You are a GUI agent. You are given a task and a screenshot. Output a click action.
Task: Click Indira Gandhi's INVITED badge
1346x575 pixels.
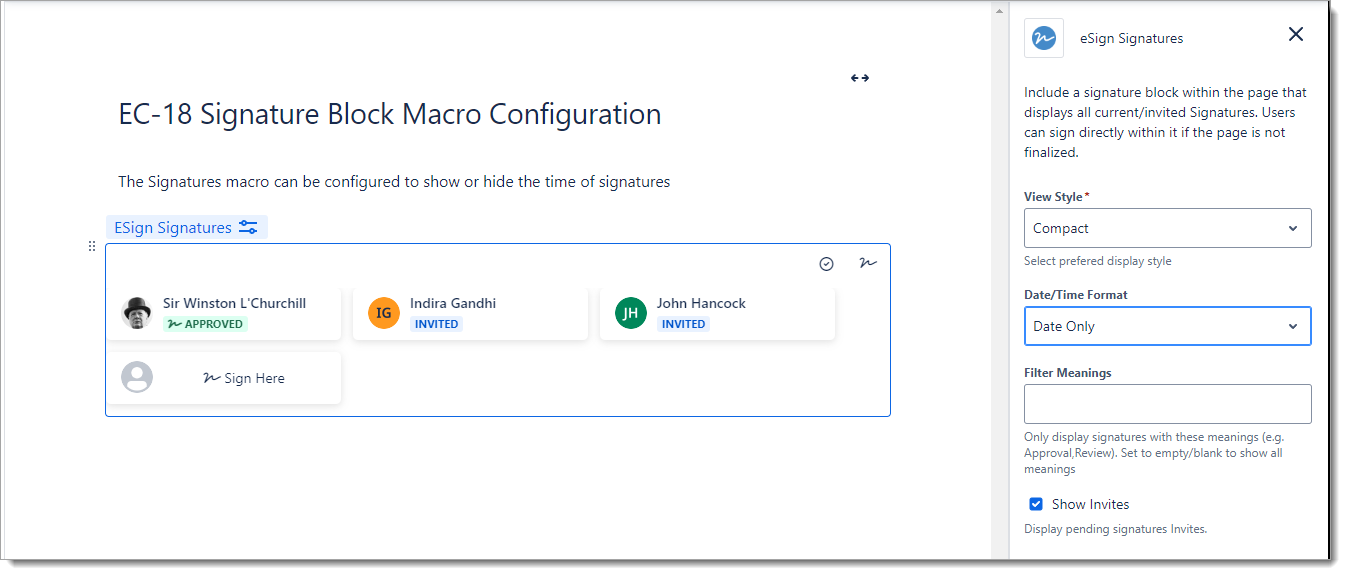tap(436, 324)
